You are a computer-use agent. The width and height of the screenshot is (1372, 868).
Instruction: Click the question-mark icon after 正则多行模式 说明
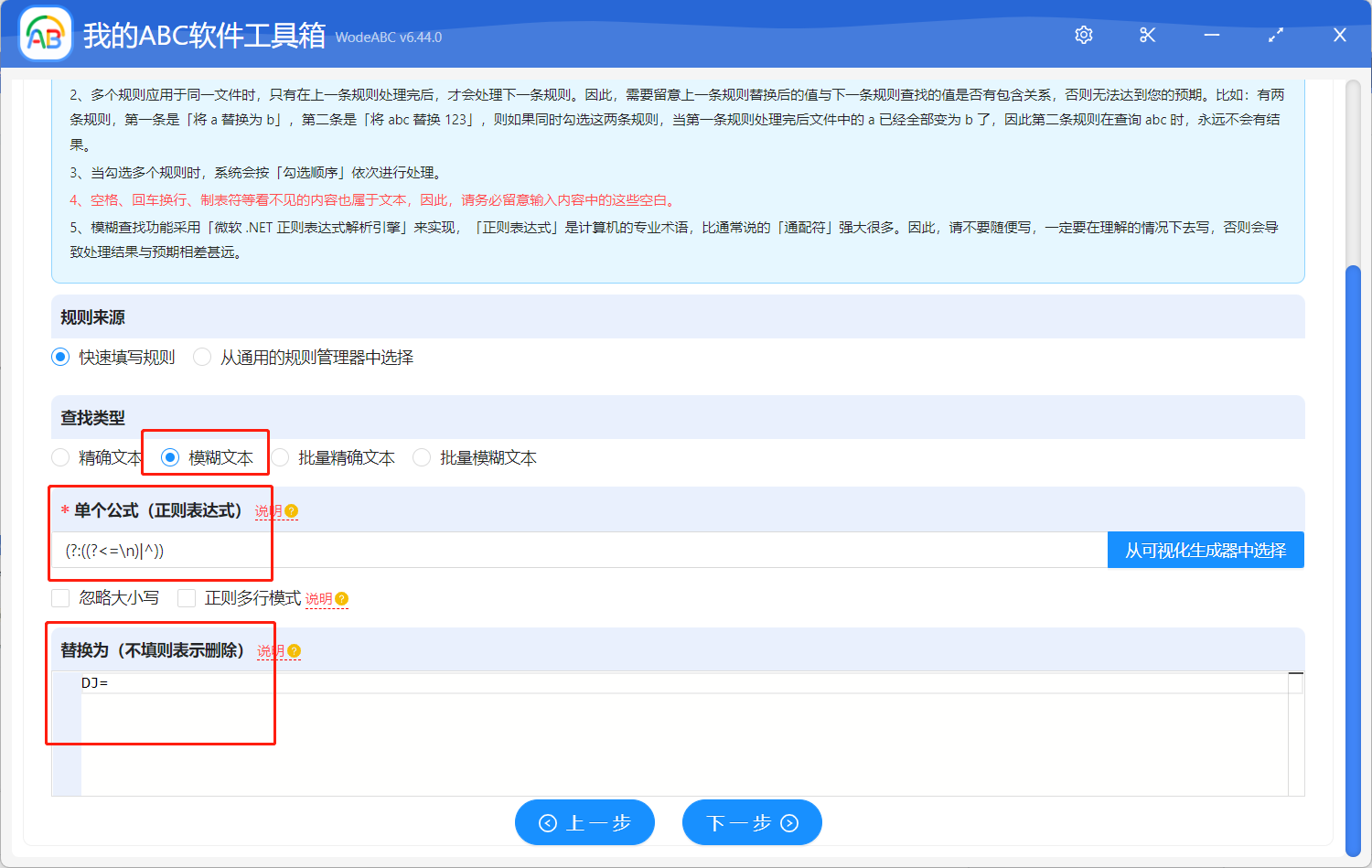[x=340, y=597]
